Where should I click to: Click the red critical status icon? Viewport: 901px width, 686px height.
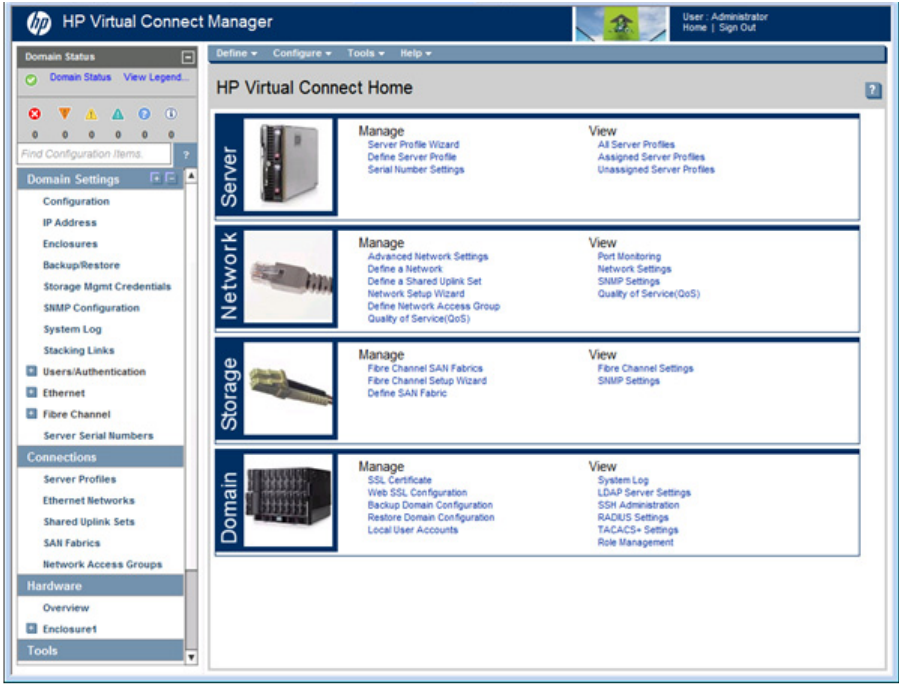[x=35, y=114]
